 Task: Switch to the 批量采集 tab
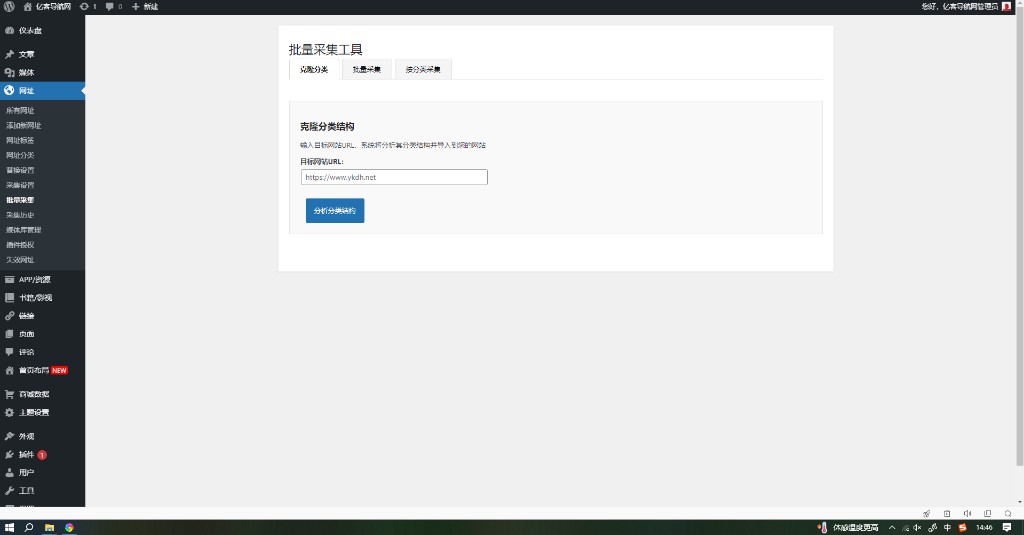pos(366,69)
